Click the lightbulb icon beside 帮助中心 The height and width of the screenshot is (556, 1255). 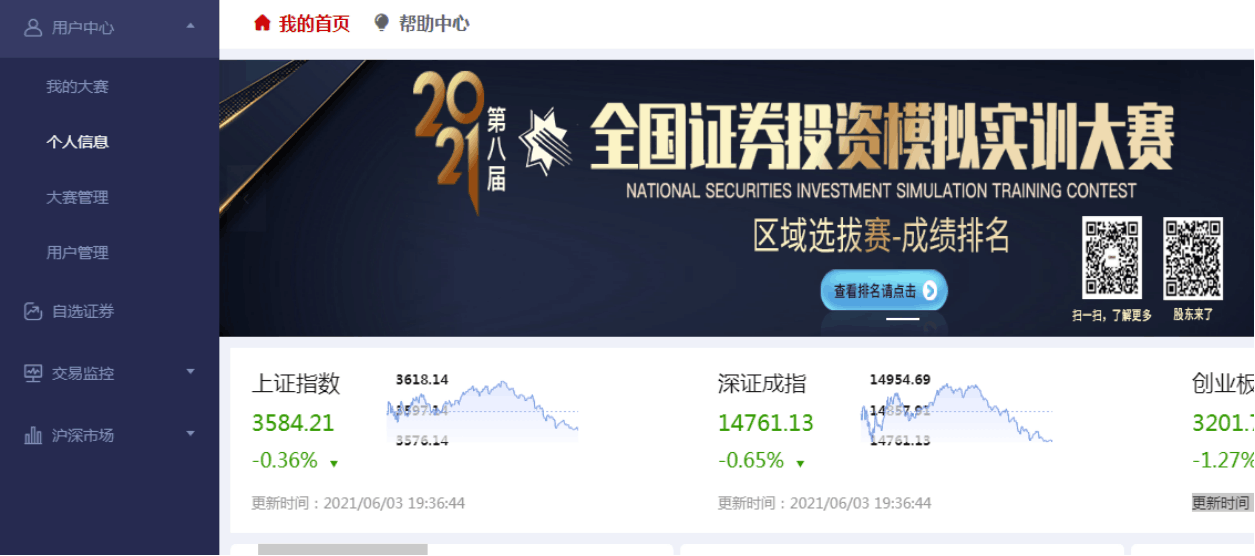pos(381,23)
